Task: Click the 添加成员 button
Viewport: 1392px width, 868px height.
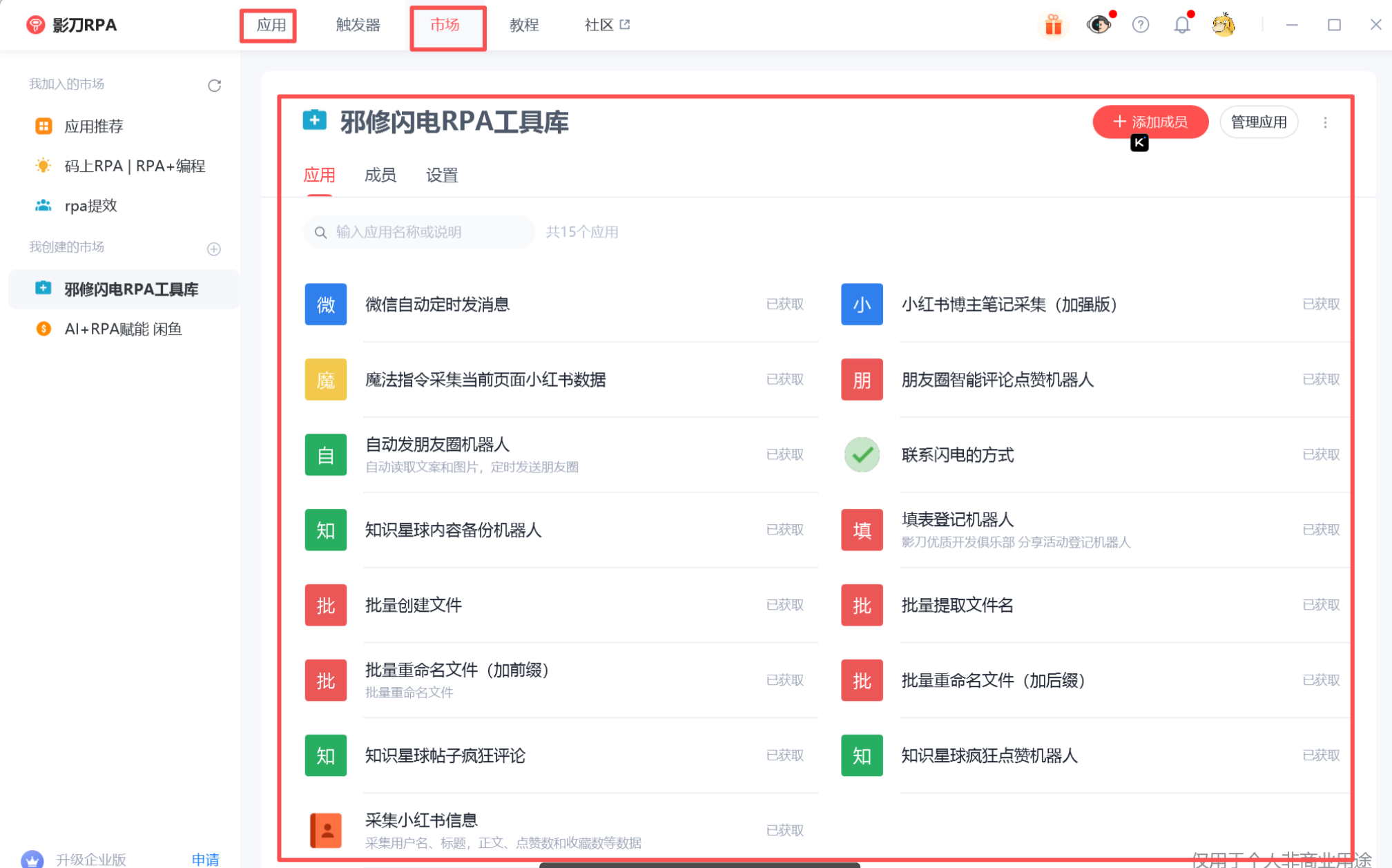Action: tap(1150, 122)
